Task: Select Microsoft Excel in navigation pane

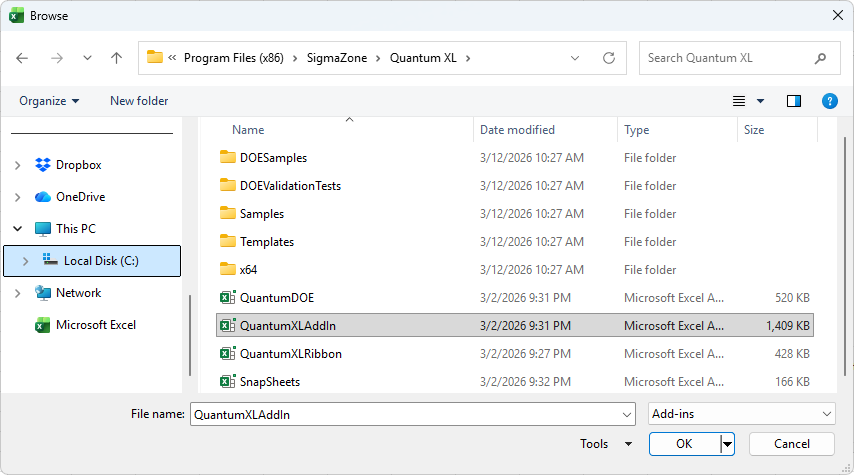Action: [x=96, y=325]
